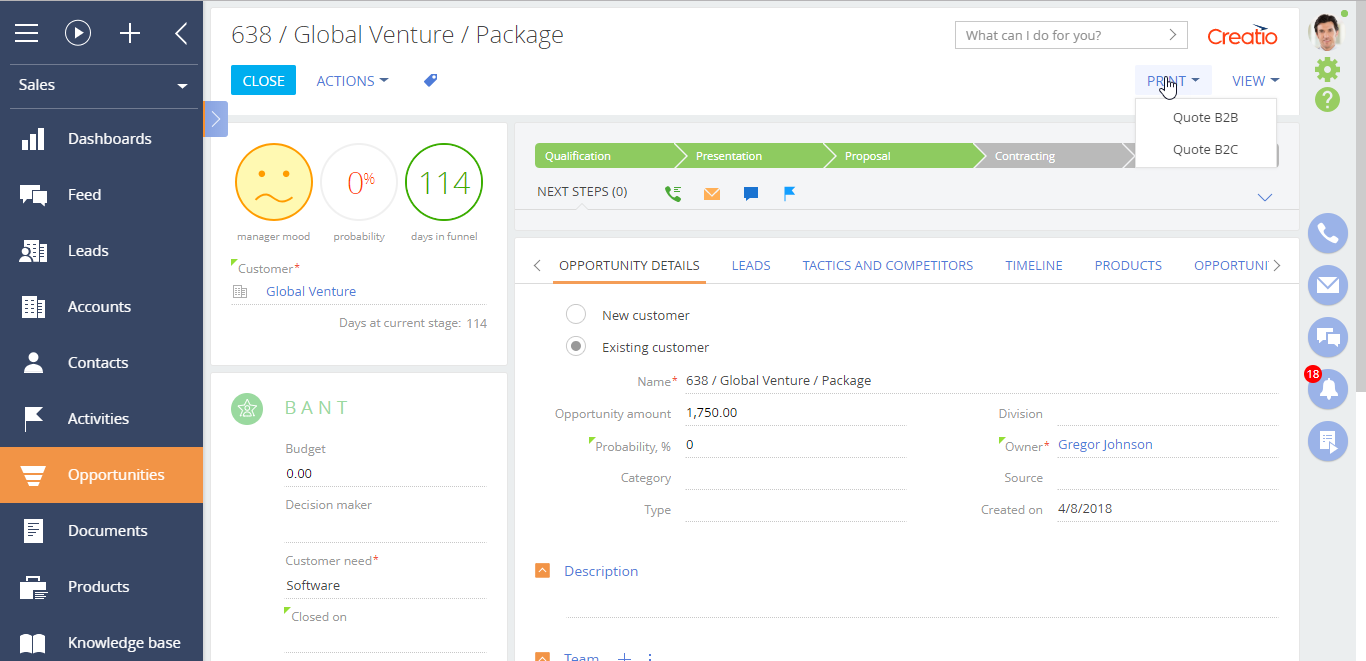Image resolution: width=1366 pixels, height=661 pixels.
Task: Click the run process play icon
Action: pyautogui.click(x=78, y=33)
